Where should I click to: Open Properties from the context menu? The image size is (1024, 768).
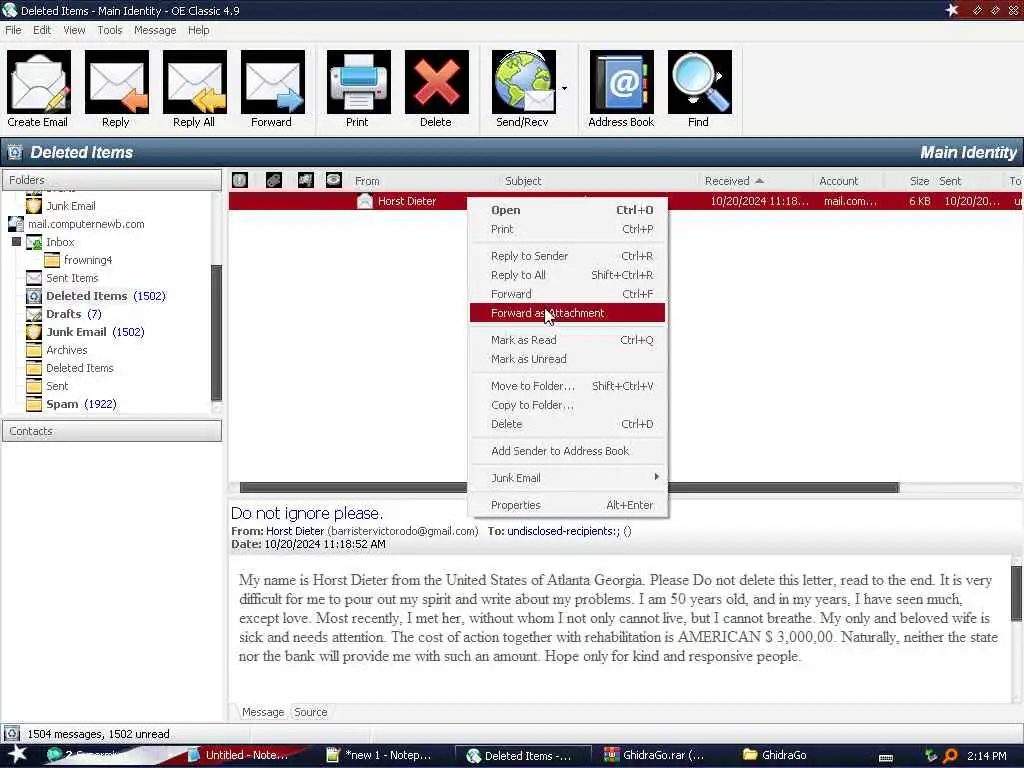point(568,505)
